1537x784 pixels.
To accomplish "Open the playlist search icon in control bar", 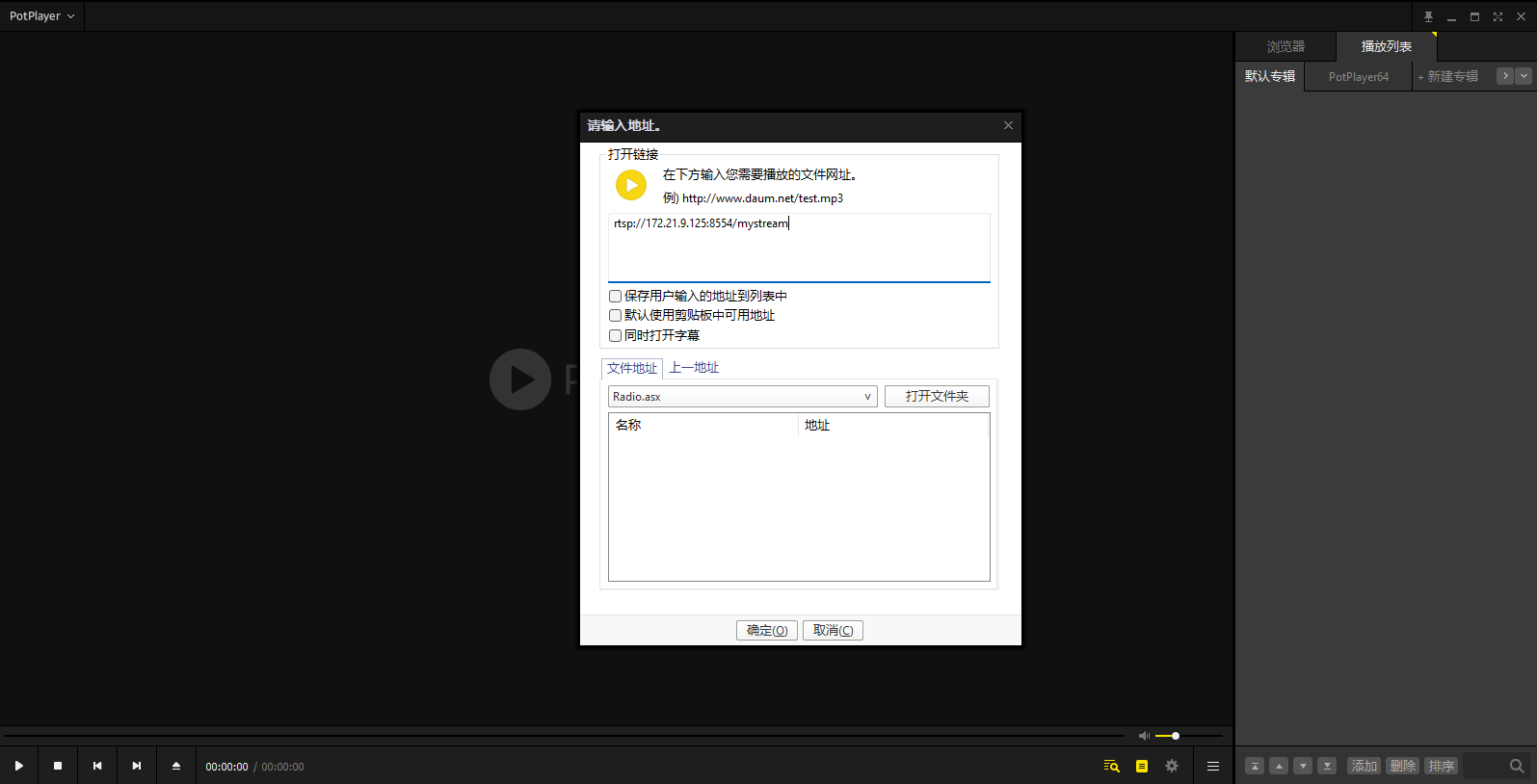I will [1111, 767].
